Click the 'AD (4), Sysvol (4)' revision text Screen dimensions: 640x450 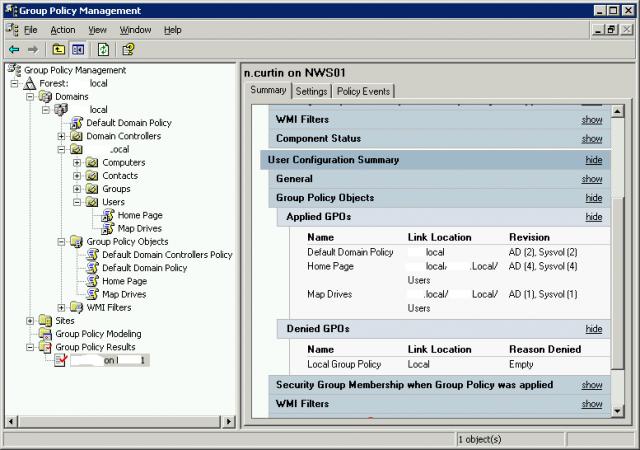click(543, 266)
